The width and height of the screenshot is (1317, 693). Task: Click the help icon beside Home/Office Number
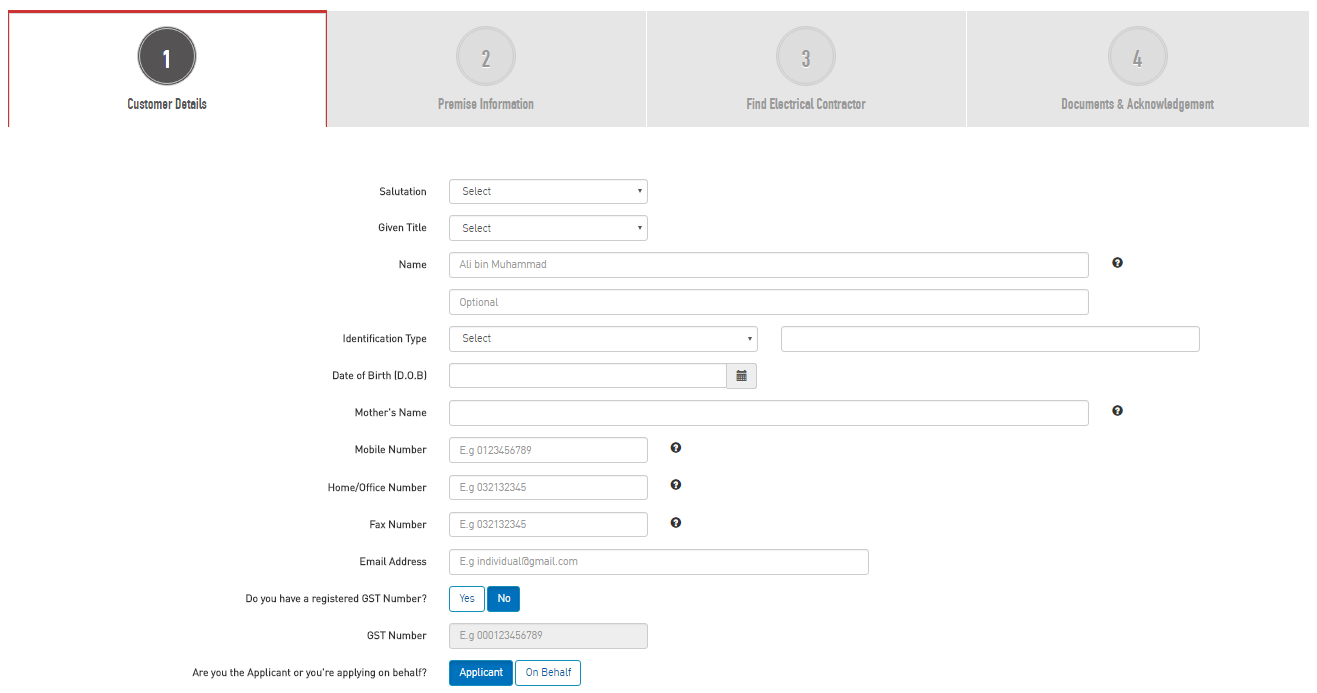coord(676,485)
